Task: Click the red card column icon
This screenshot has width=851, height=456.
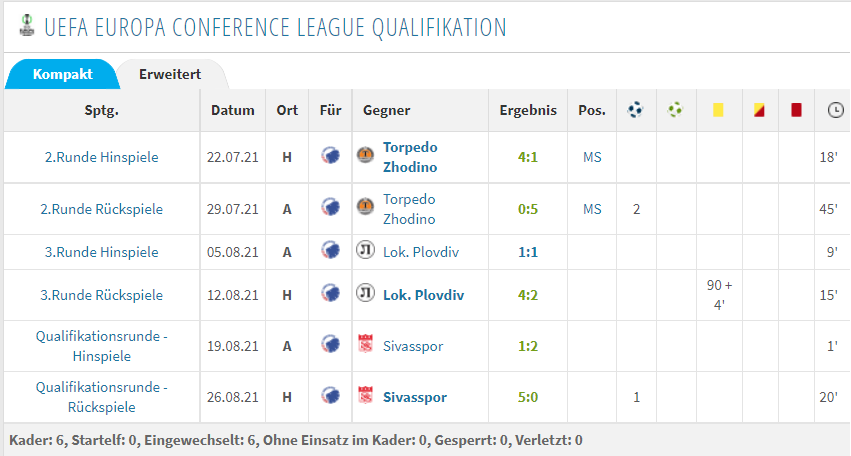Action: point(796,110)
